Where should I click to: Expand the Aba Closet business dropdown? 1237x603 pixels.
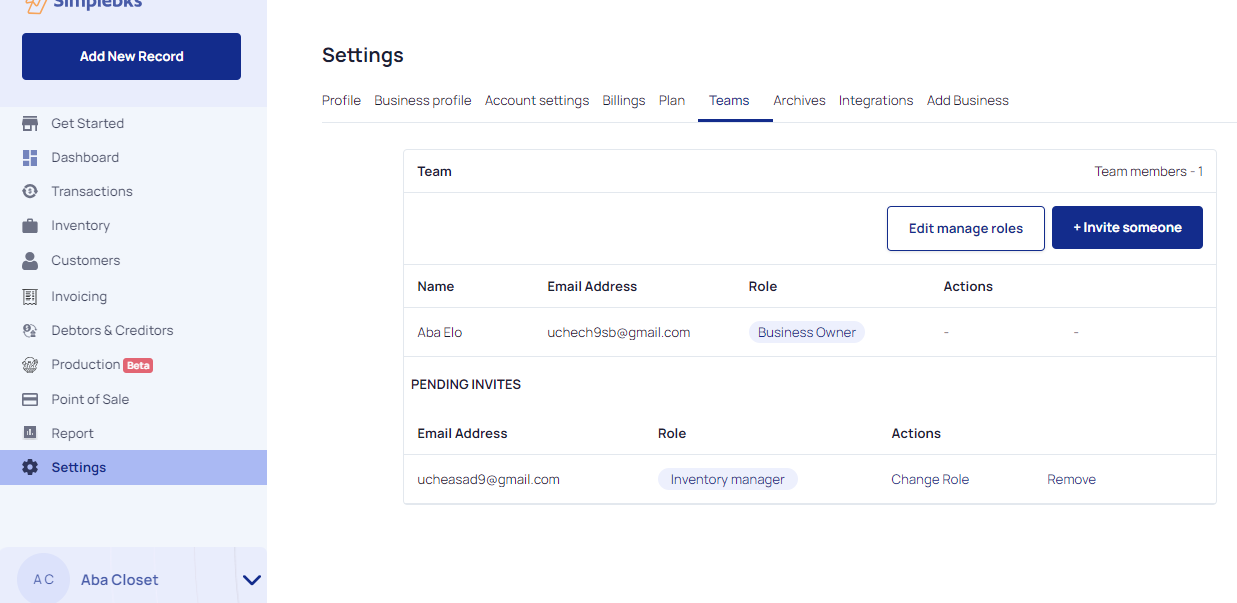click(252, 580)
